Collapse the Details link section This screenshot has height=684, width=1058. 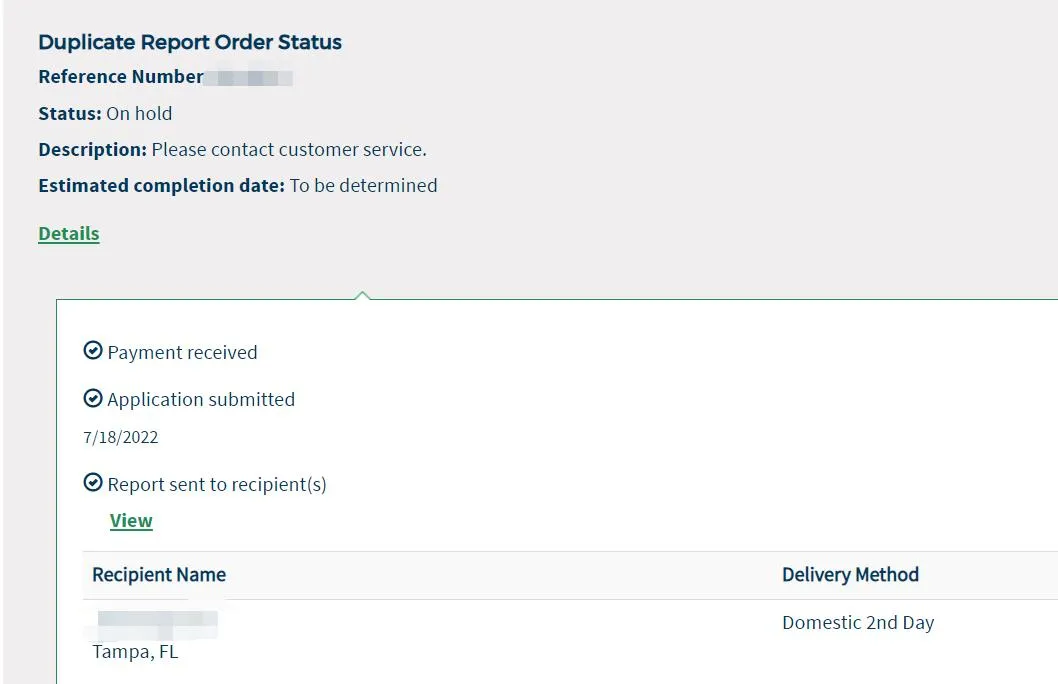(x=69, y=233)
